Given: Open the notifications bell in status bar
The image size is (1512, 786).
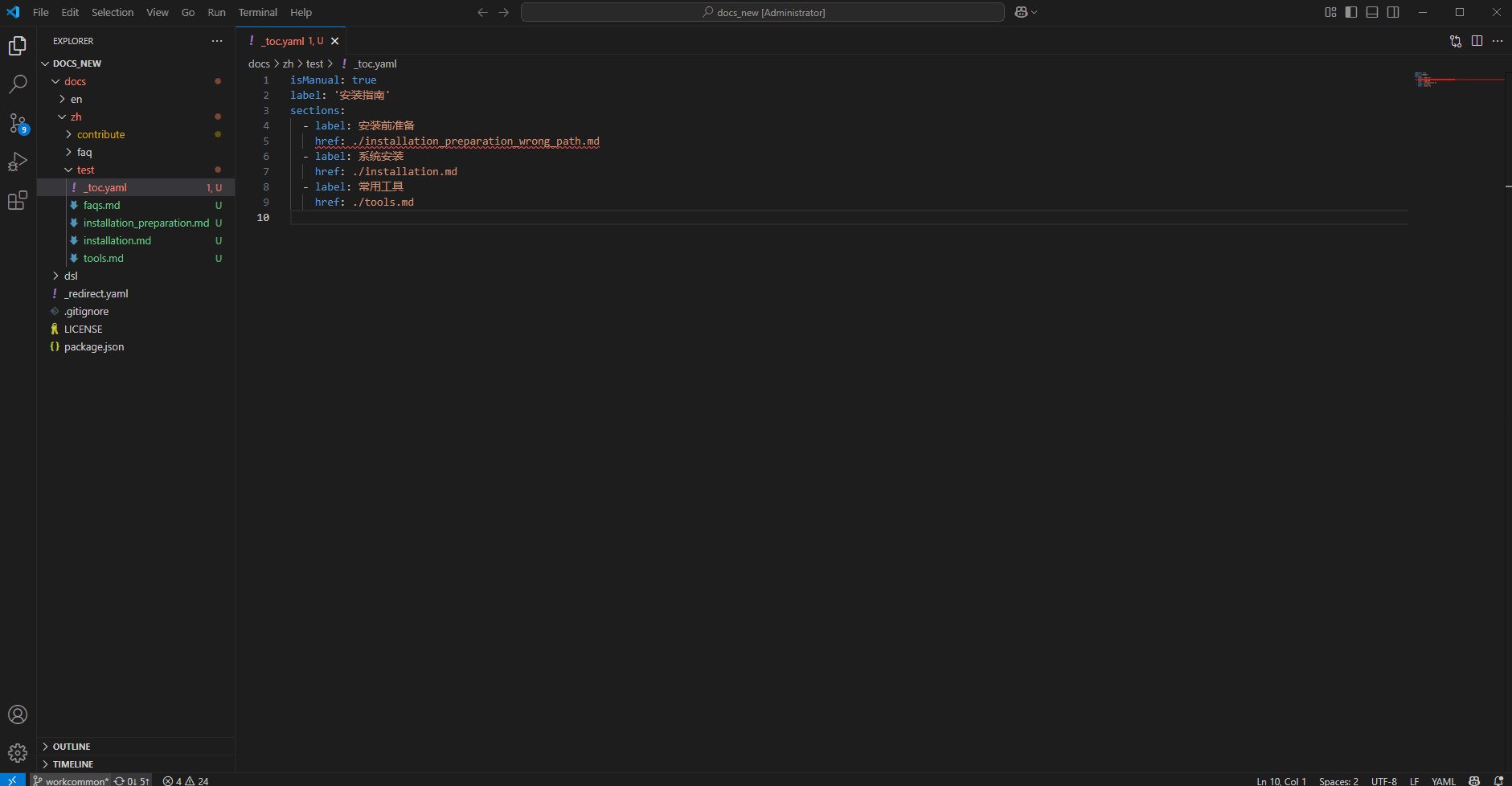Looking at the screenshot, I should coord(1498,780).
